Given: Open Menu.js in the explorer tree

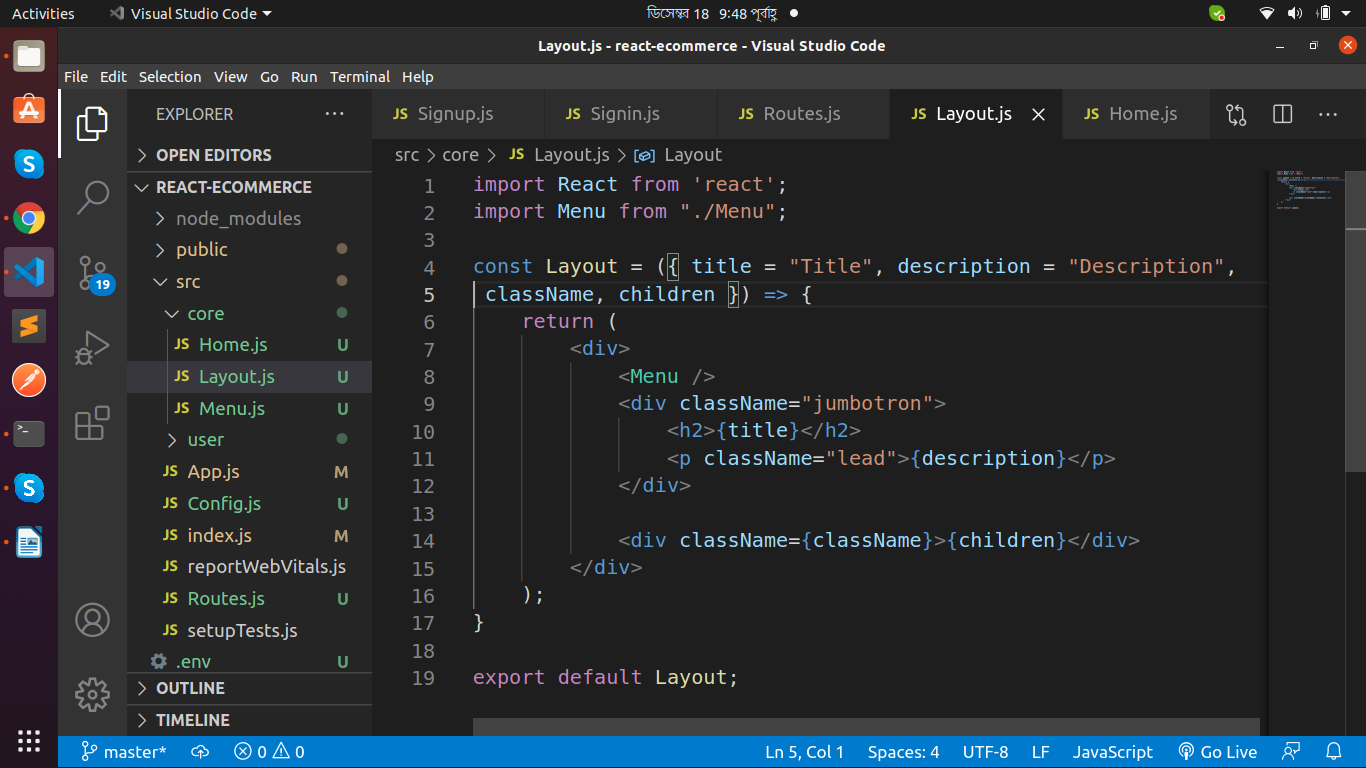Looking at the screenshot, I should [231, 408].
